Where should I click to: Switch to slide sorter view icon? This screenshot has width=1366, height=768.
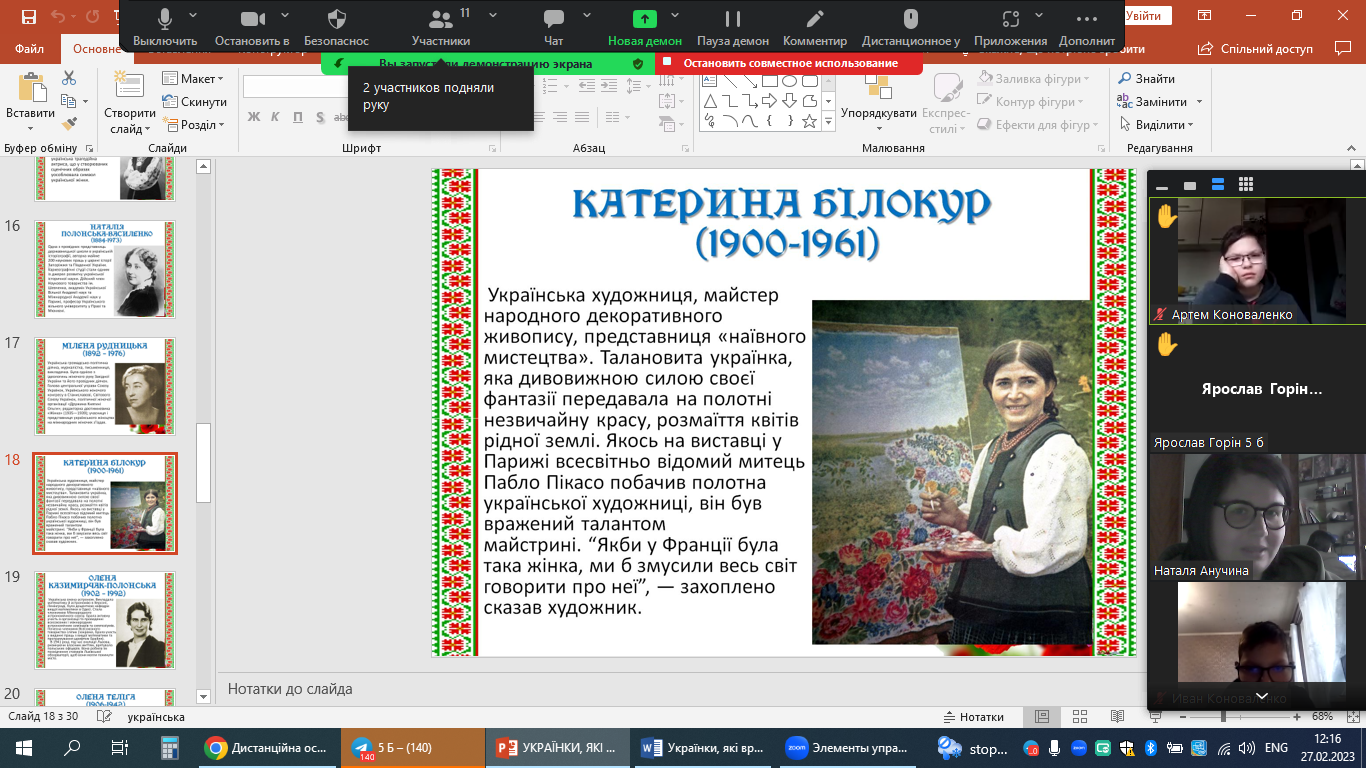(x=1079, y=717)
